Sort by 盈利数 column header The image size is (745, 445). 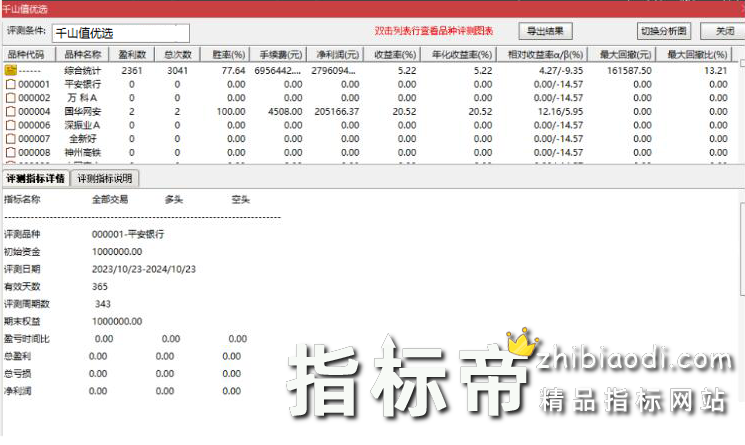tap(132, 55)
